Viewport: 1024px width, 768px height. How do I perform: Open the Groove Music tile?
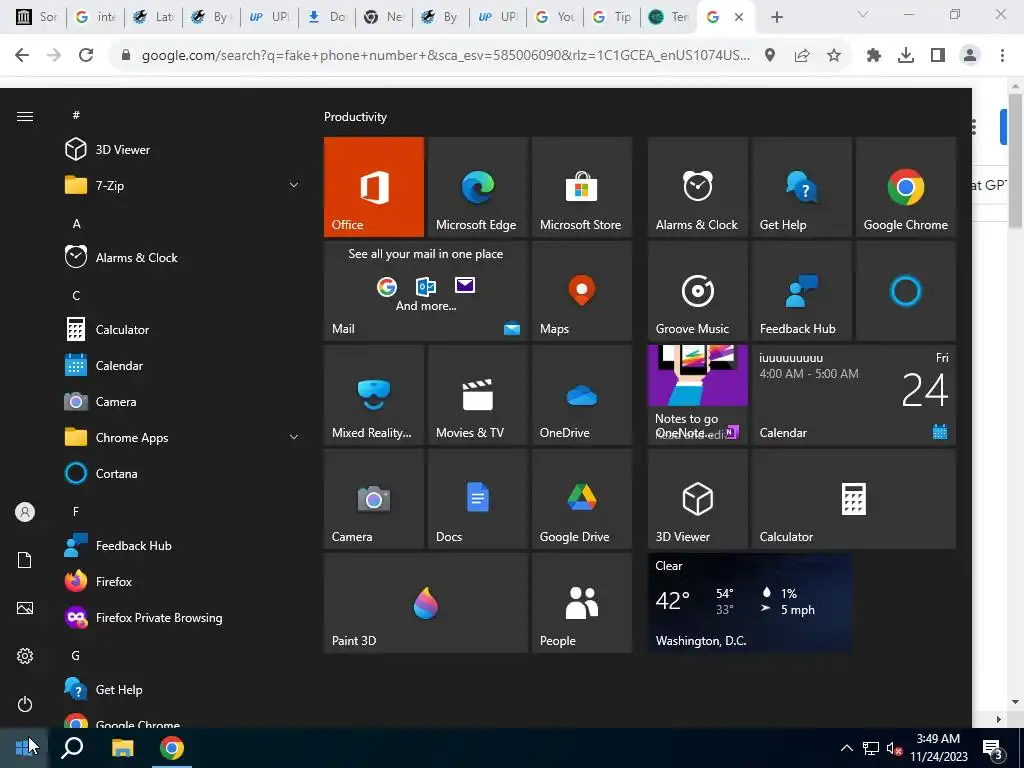coord(697,291)
